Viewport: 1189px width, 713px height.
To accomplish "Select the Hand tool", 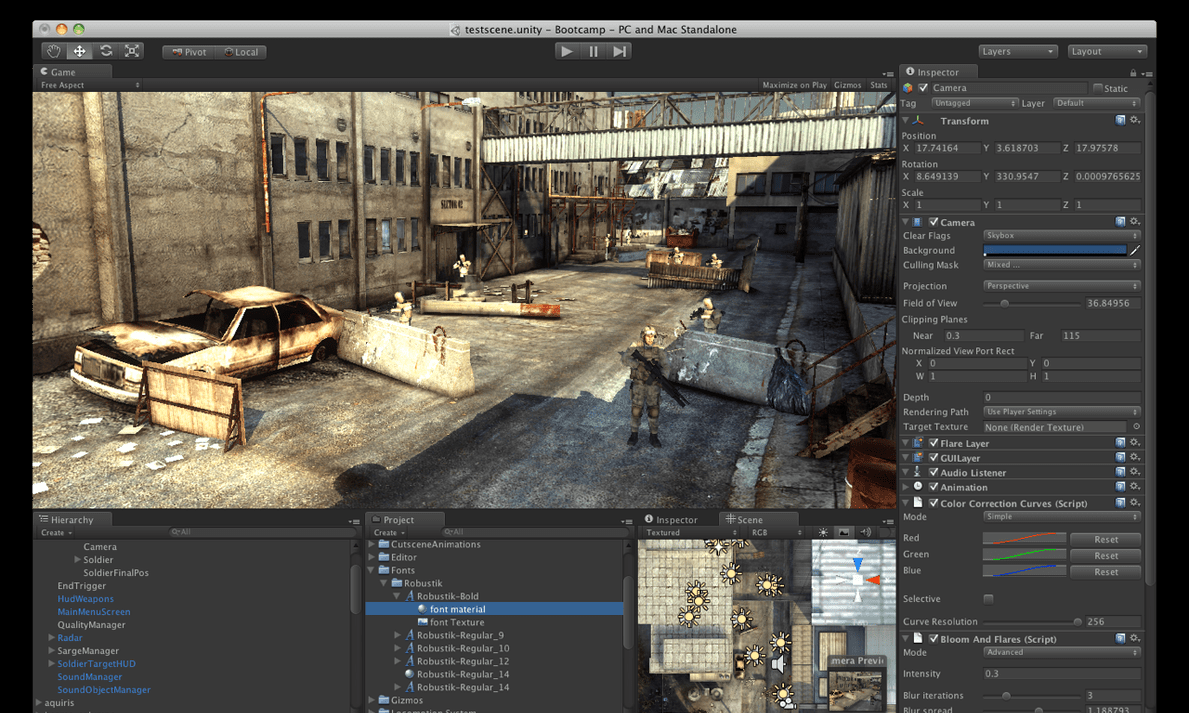I will pos(53,52).
